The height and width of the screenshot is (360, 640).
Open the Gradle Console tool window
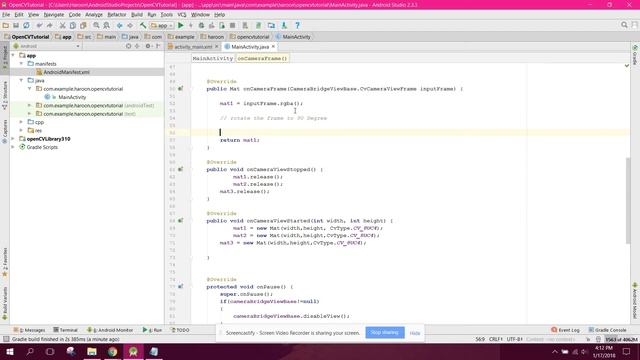coord(607,330)
